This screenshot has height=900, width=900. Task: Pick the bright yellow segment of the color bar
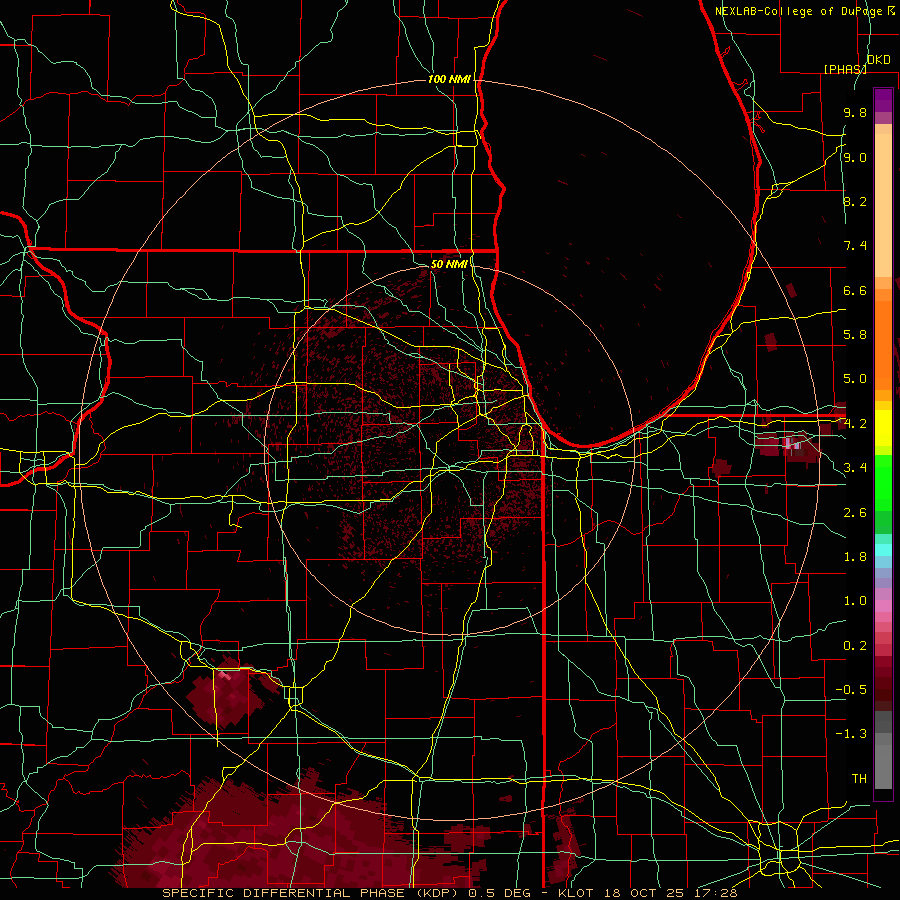[x=883, y=428]
